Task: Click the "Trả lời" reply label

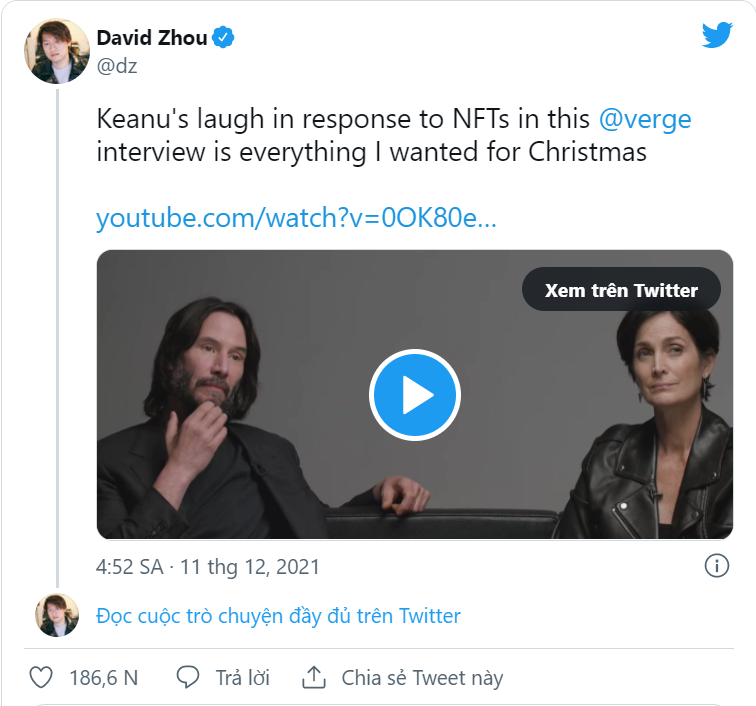Action: (x=243, y=677)
